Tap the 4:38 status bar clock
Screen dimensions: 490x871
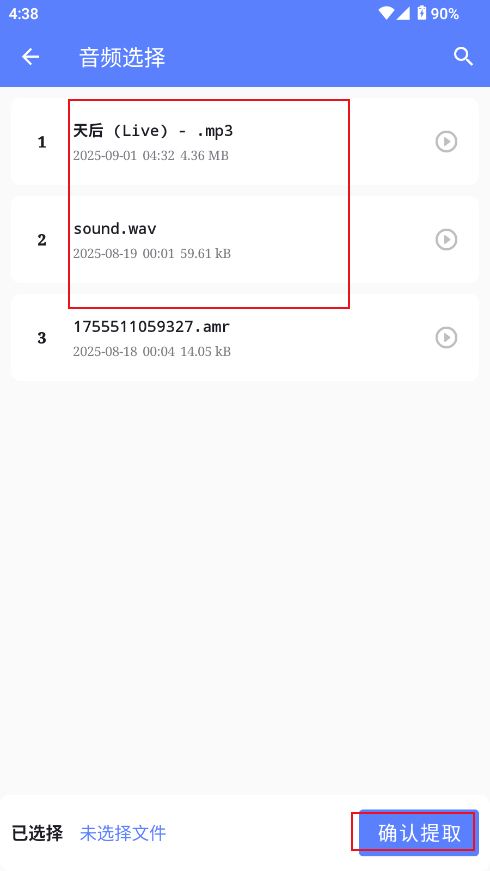(x=23, y=14)
